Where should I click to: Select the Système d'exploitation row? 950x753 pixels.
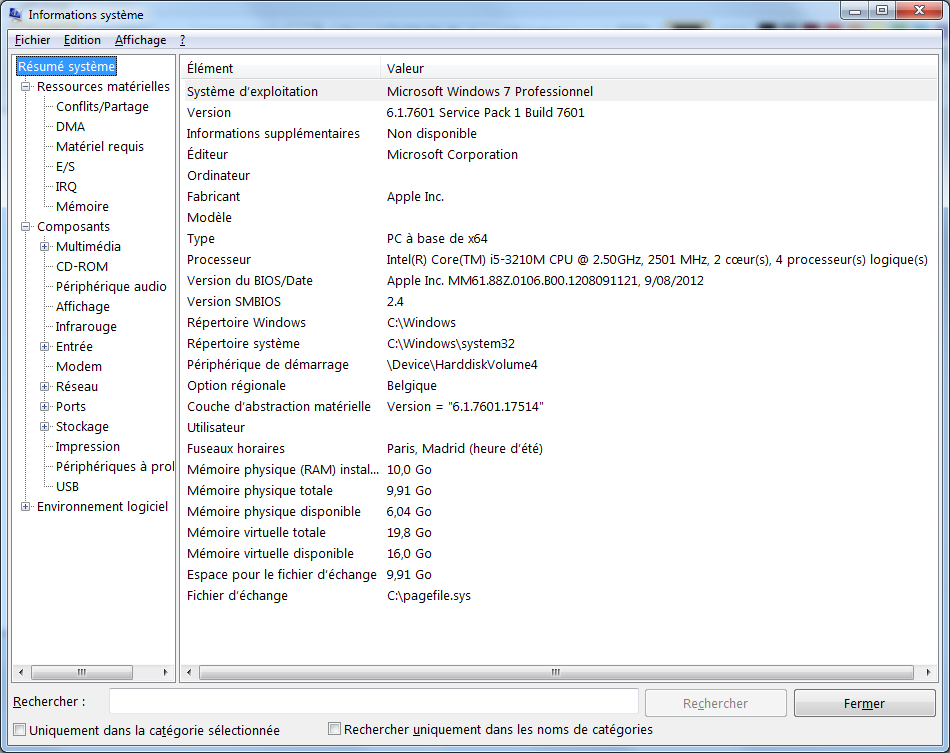point(559,91)
